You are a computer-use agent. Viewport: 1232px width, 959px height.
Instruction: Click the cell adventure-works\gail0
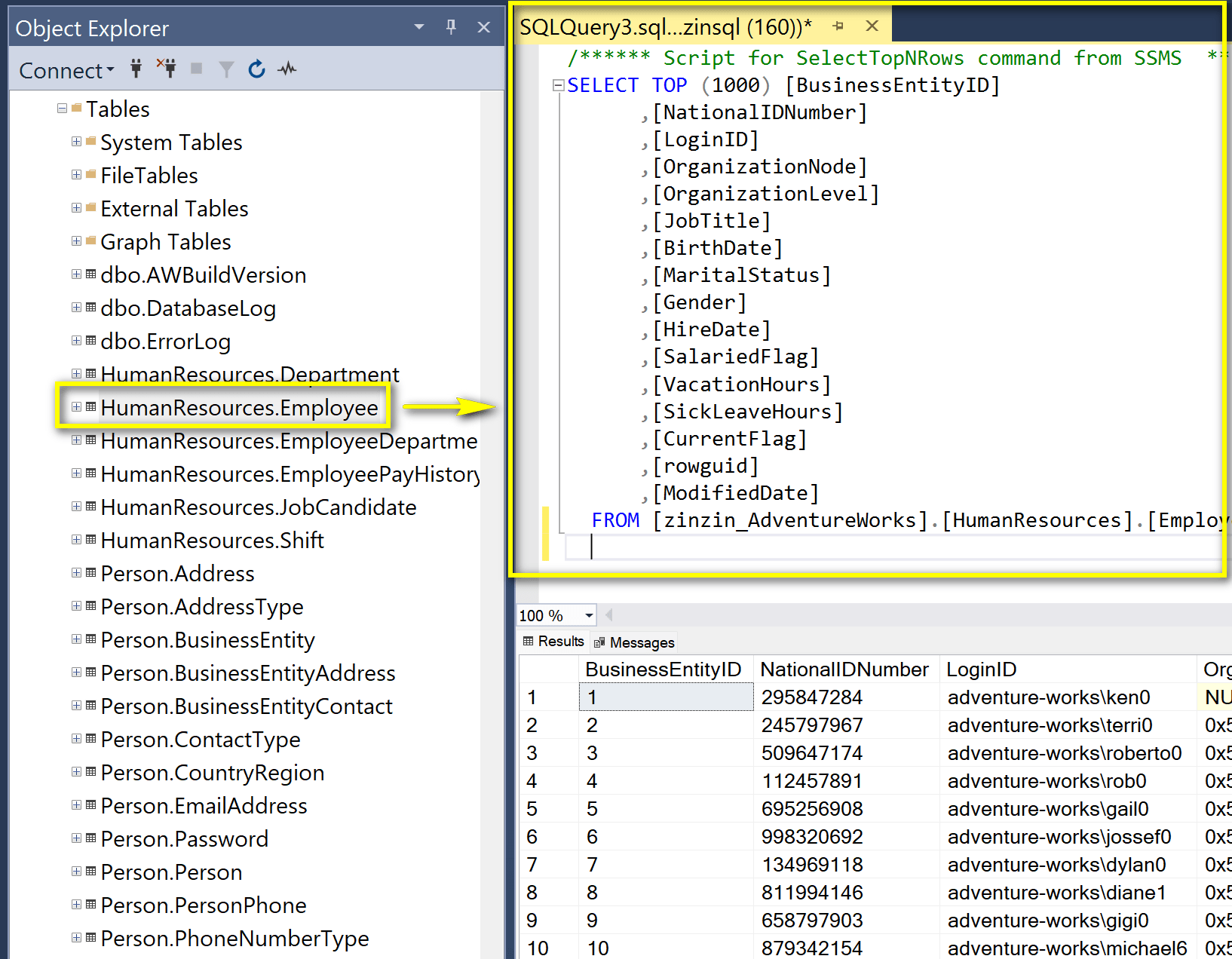[x=1068, y=808]
